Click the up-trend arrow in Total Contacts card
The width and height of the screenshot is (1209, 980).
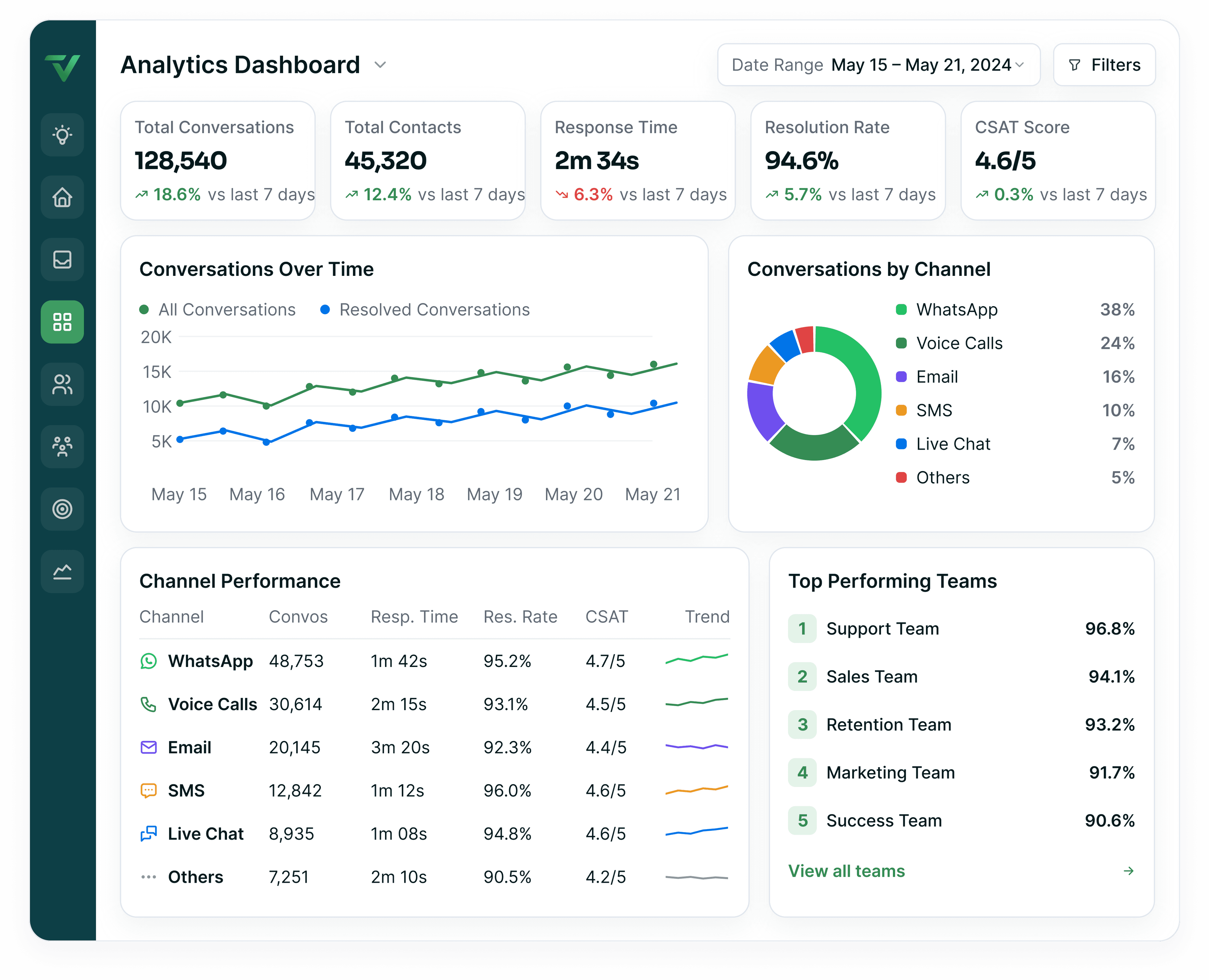pyautogui.click(x=352, y=195)
